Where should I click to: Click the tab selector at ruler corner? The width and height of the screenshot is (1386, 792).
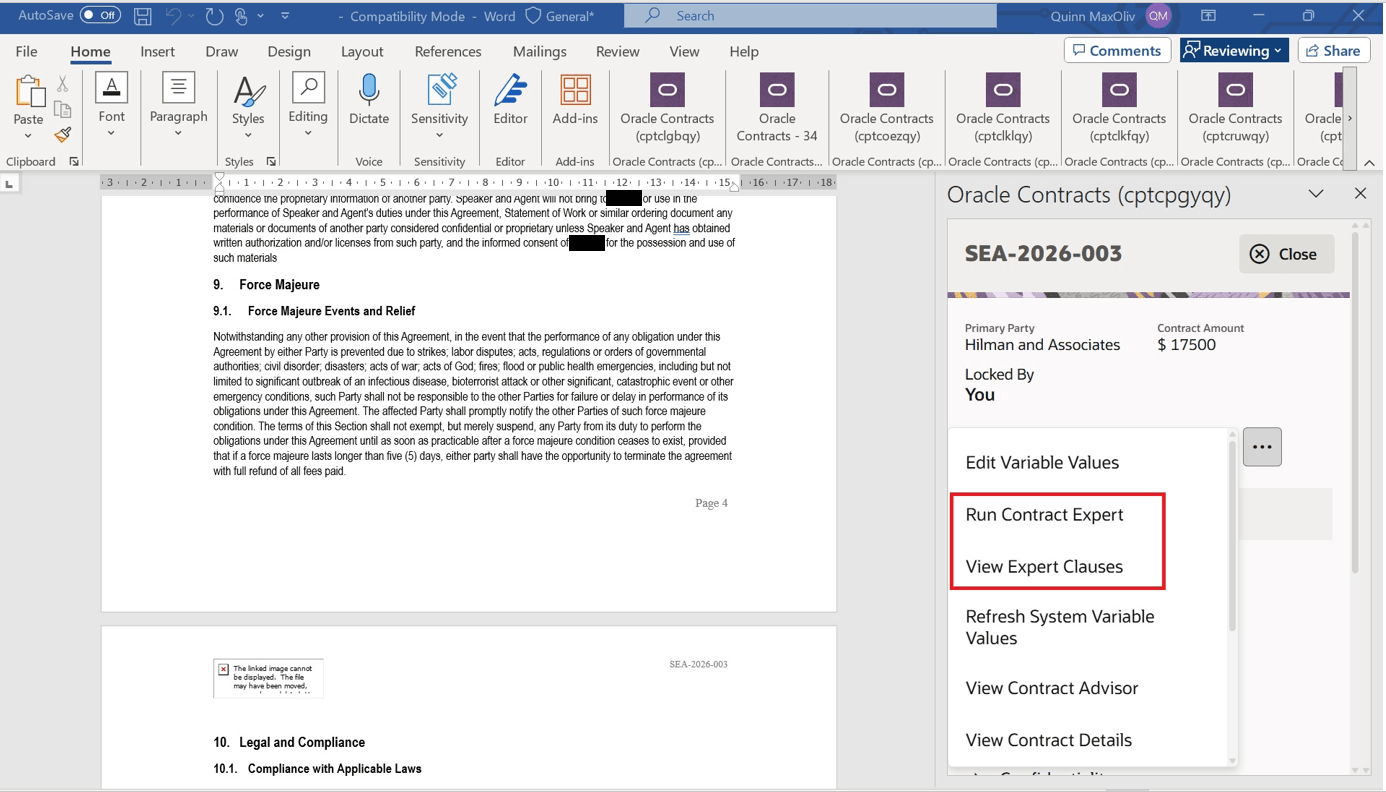click(10, 184)
